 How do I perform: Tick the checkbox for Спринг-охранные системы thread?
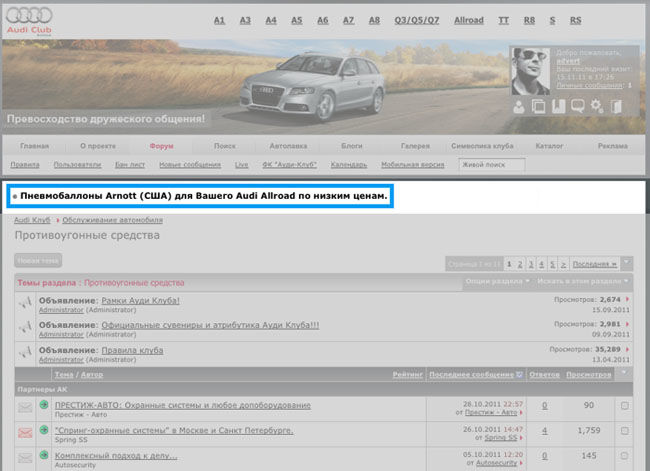[625, 431]
